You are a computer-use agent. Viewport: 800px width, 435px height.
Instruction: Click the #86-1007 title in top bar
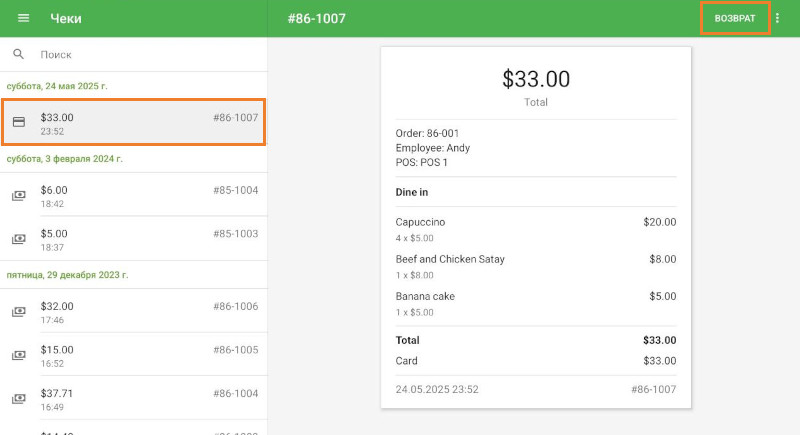pyautogui.click(x=316, y=19)
